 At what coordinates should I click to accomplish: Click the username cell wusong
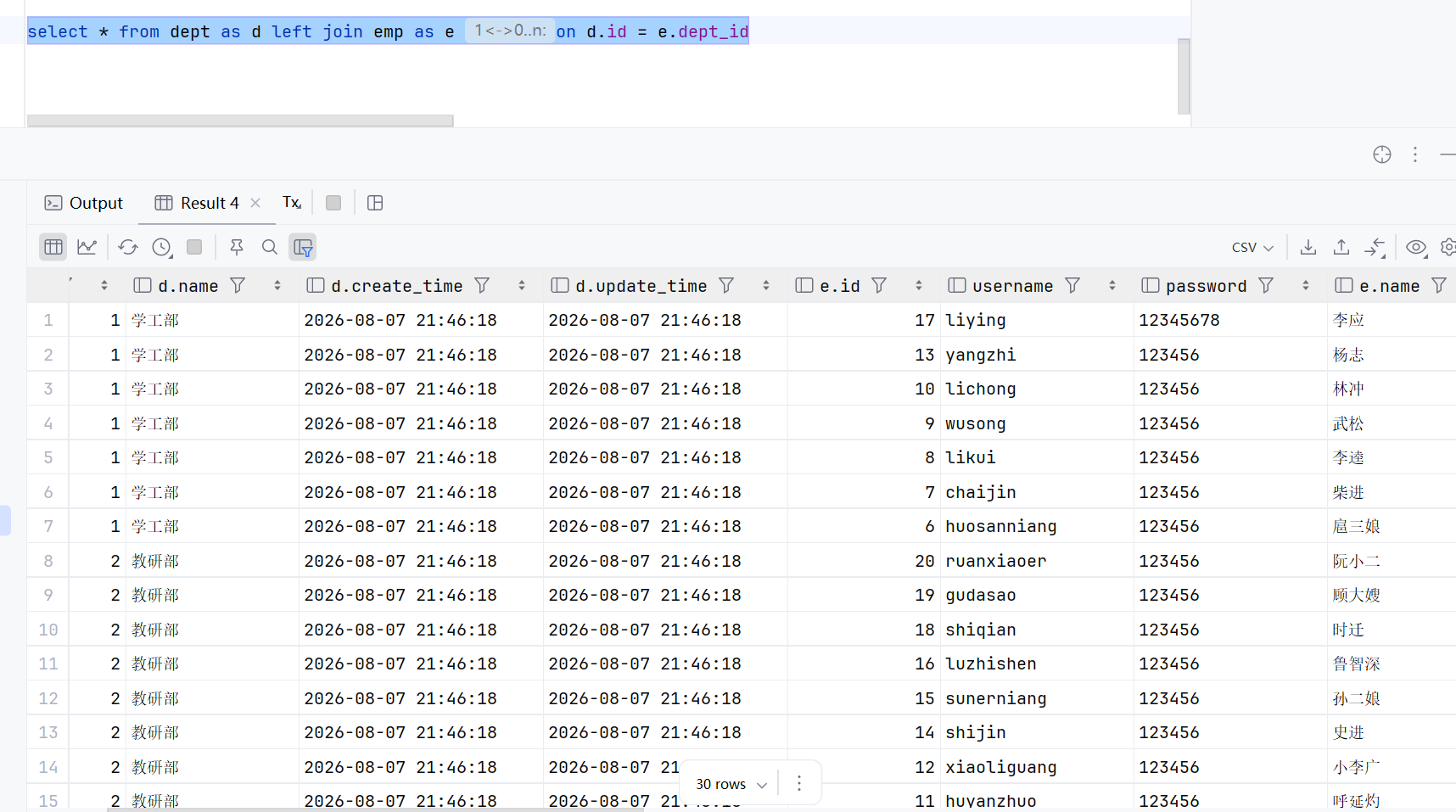[x=1037, y=423]
